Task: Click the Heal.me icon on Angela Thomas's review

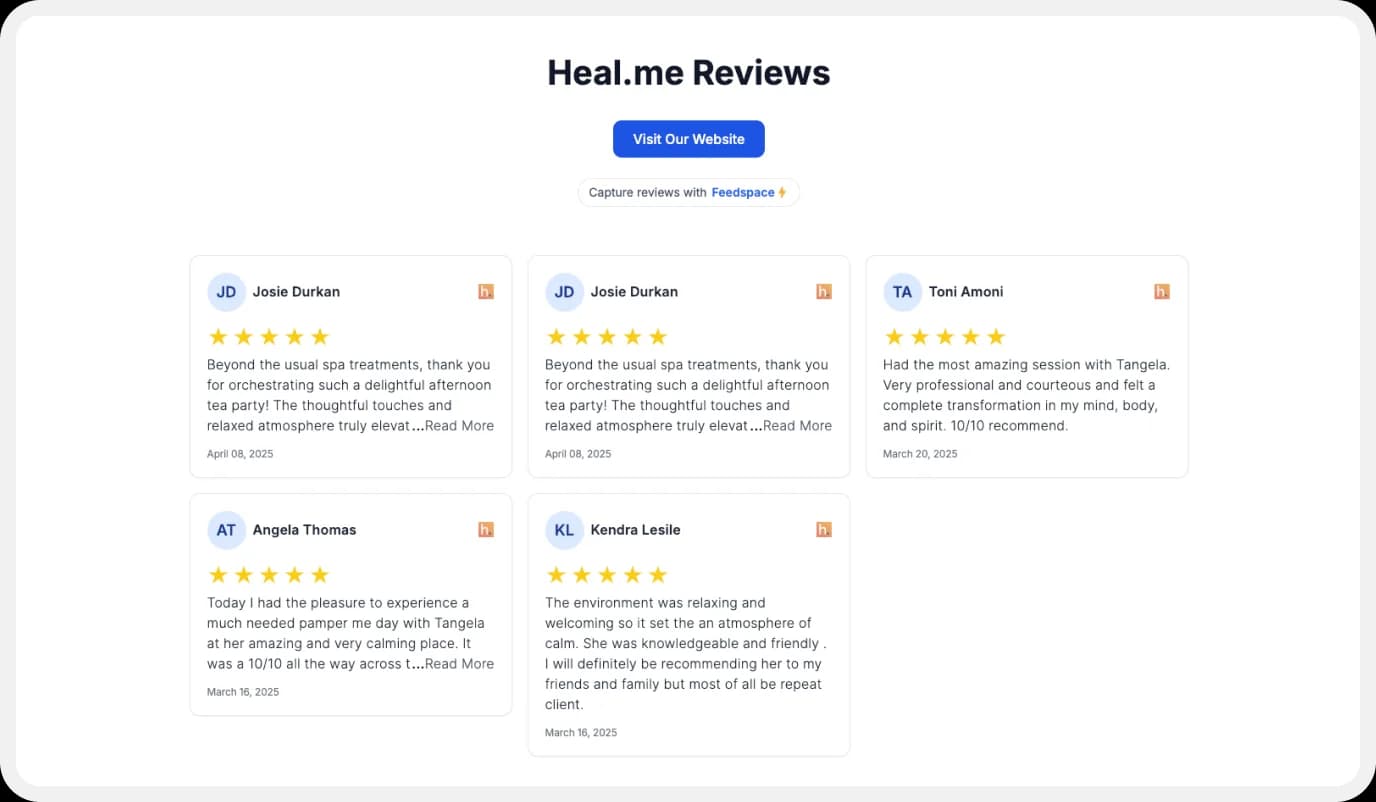Action: tap(485, 529)
